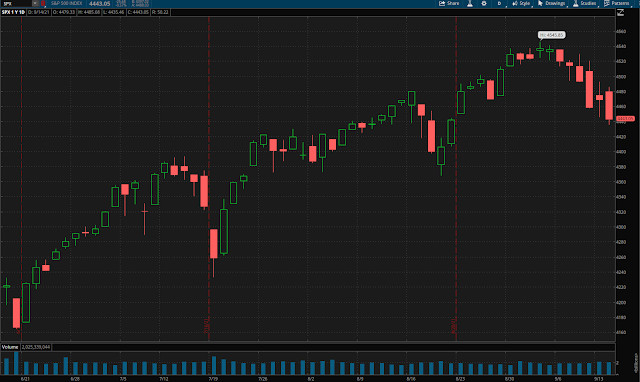
Task: Open the D timeframe dropdown
Action: point(500,3)
